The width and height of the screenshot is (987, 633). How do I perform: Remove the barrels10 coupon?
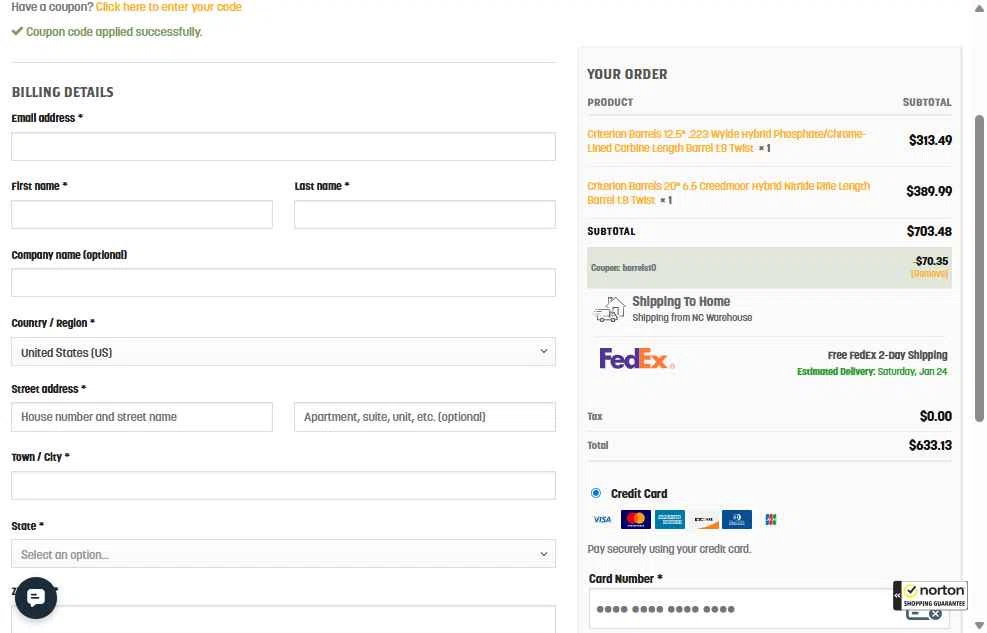point(929,274)
